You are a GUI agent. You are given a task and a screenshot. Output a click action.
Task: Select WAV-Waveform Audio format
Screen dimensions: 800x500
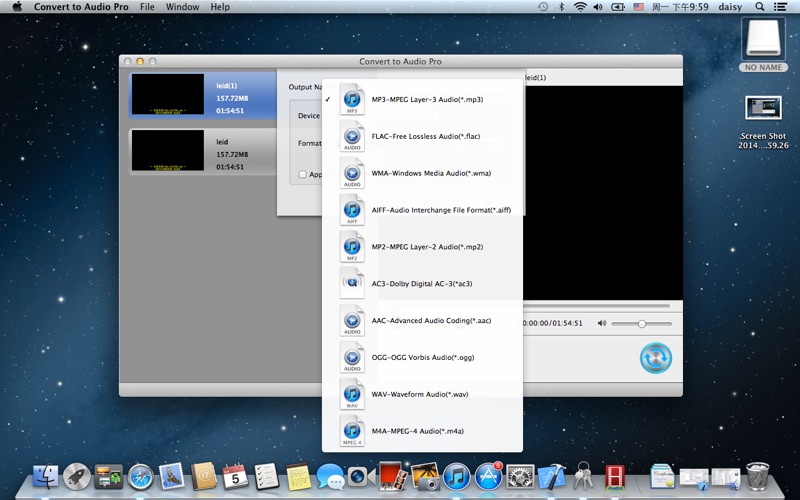pyautogui.click(x=422, y=394)
